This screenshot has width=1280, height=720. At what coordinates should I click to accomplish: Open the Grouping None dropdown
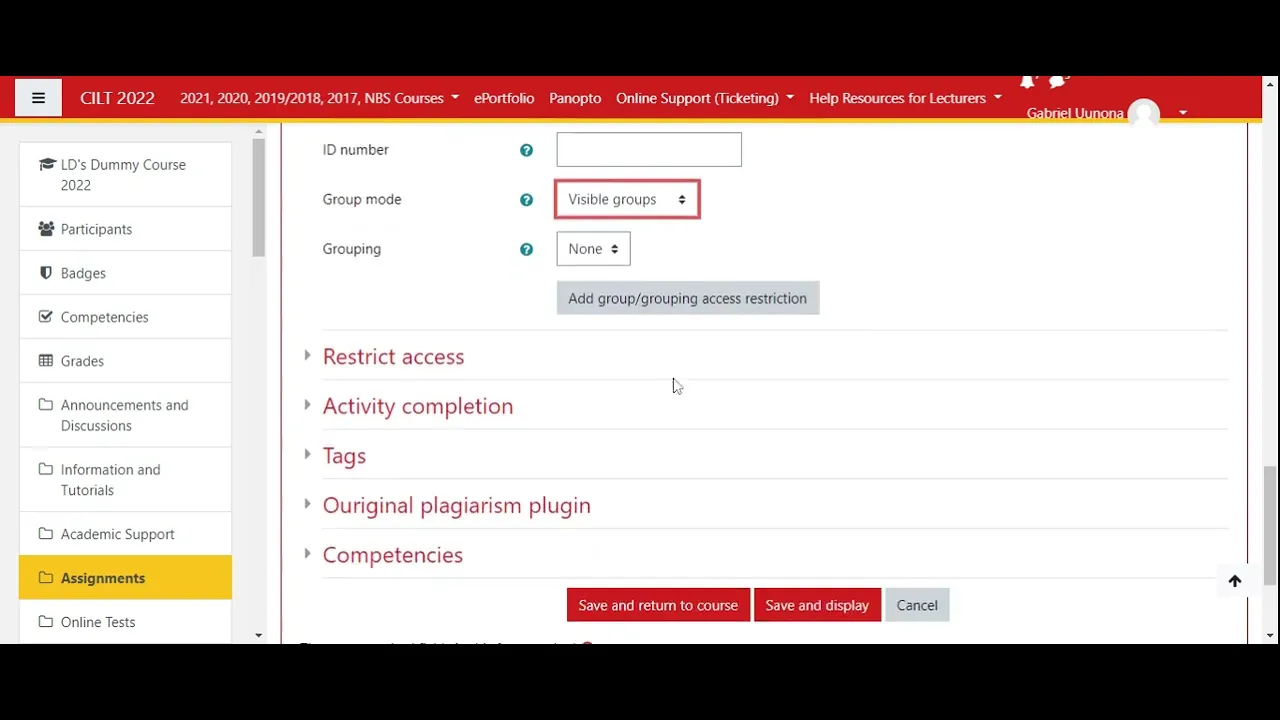593,249
